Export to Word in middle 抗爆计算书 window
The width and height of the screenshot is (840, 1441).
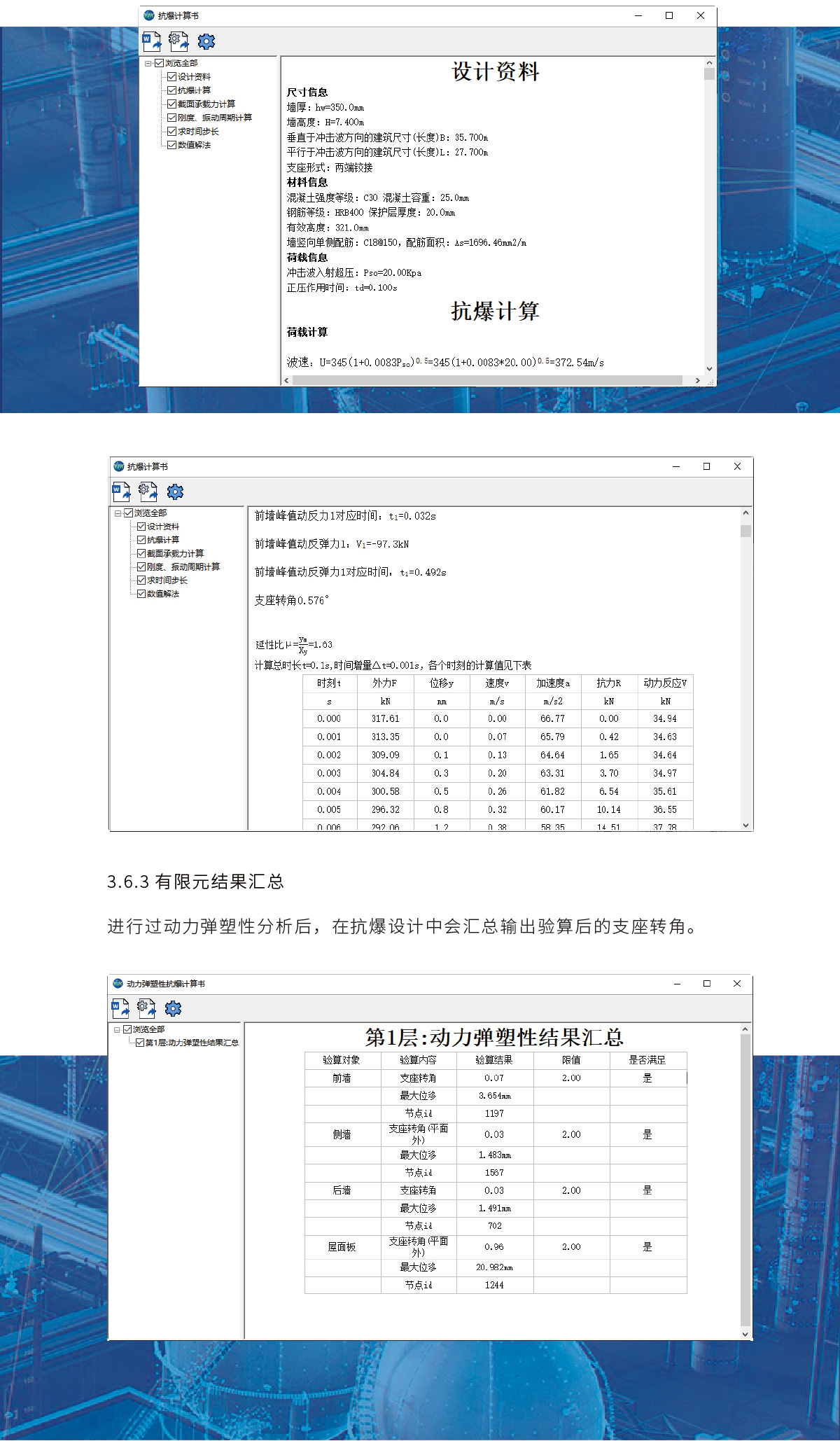pyautogui.click(x=121, y=492)
